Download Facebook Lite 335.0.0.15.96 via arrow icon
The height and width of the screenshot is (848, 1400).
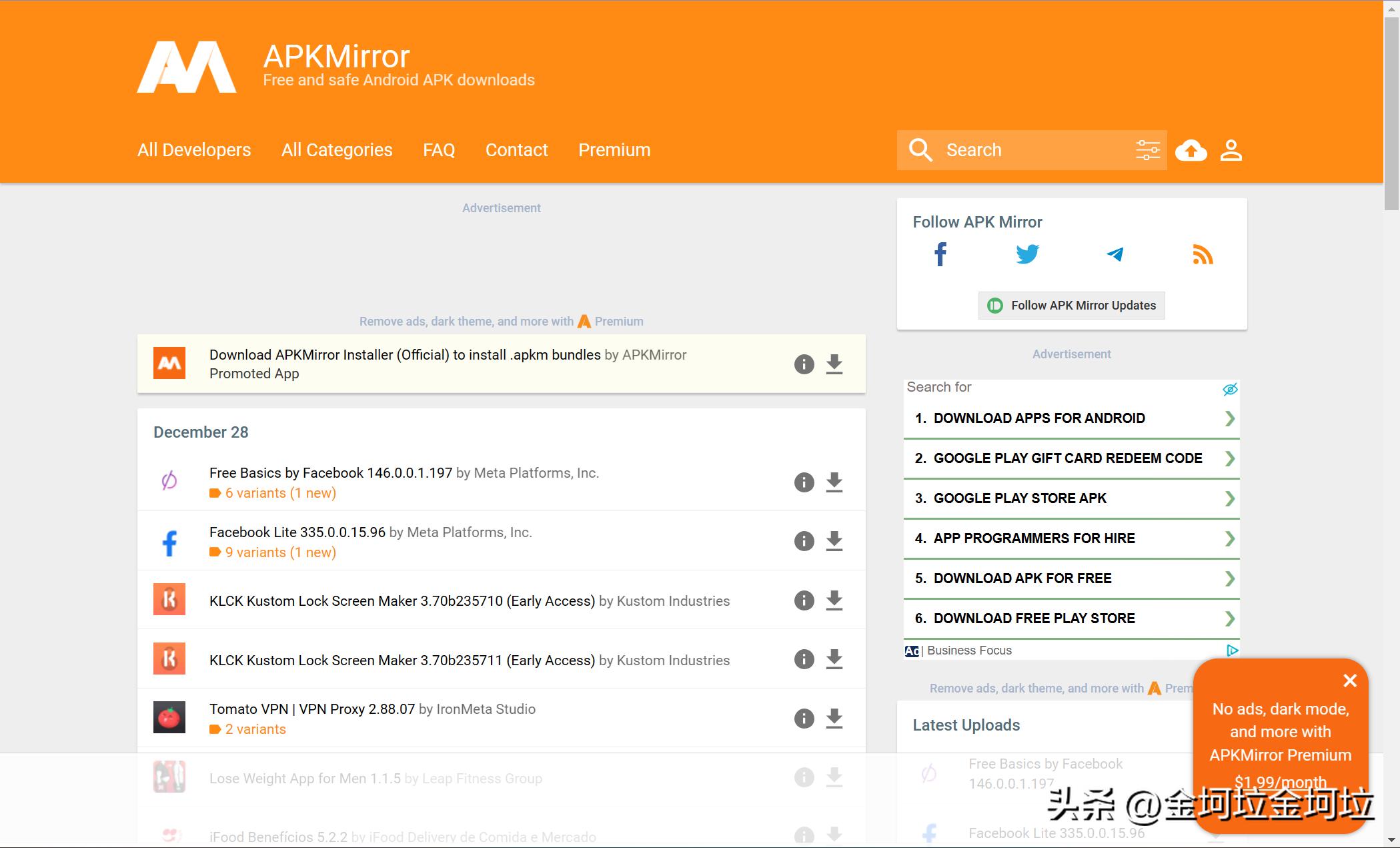point(834,541)
